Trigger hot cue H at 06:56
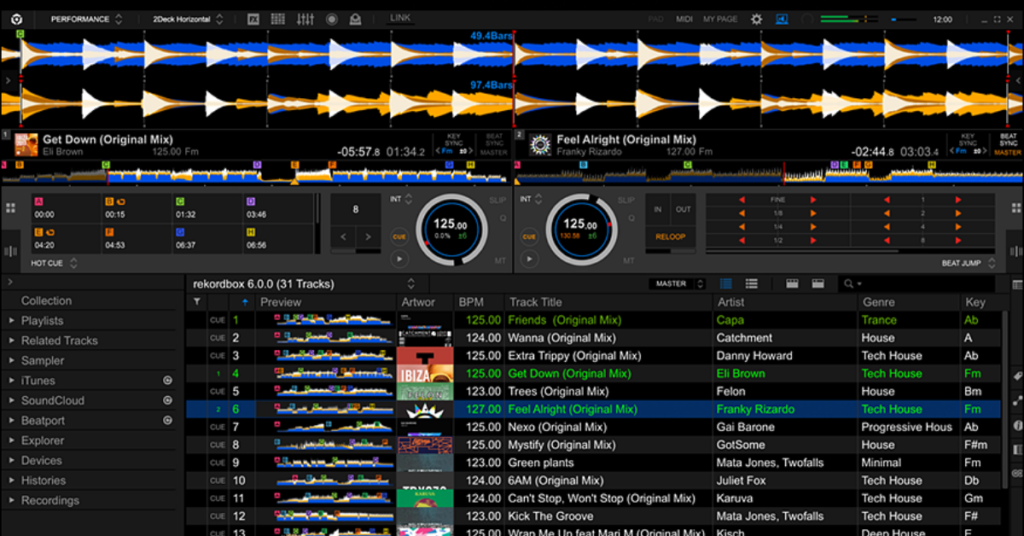Viewport: 1024px width, 536px height. (x=278, y=238)
